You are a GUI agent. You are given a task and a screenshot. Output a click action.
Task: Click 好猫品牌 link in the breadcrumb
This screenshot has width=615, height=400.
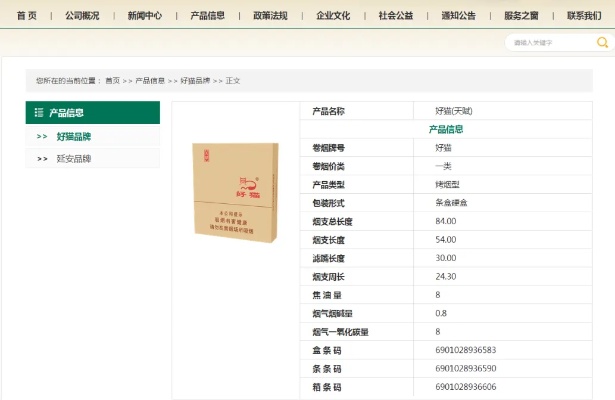(195, 81)
